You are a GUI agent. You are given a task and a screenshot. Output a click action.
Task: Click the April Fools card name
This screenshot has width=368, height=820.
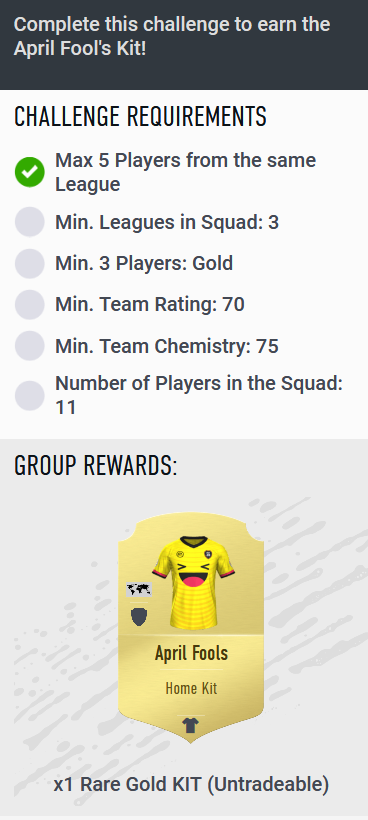tap(191, 653)
